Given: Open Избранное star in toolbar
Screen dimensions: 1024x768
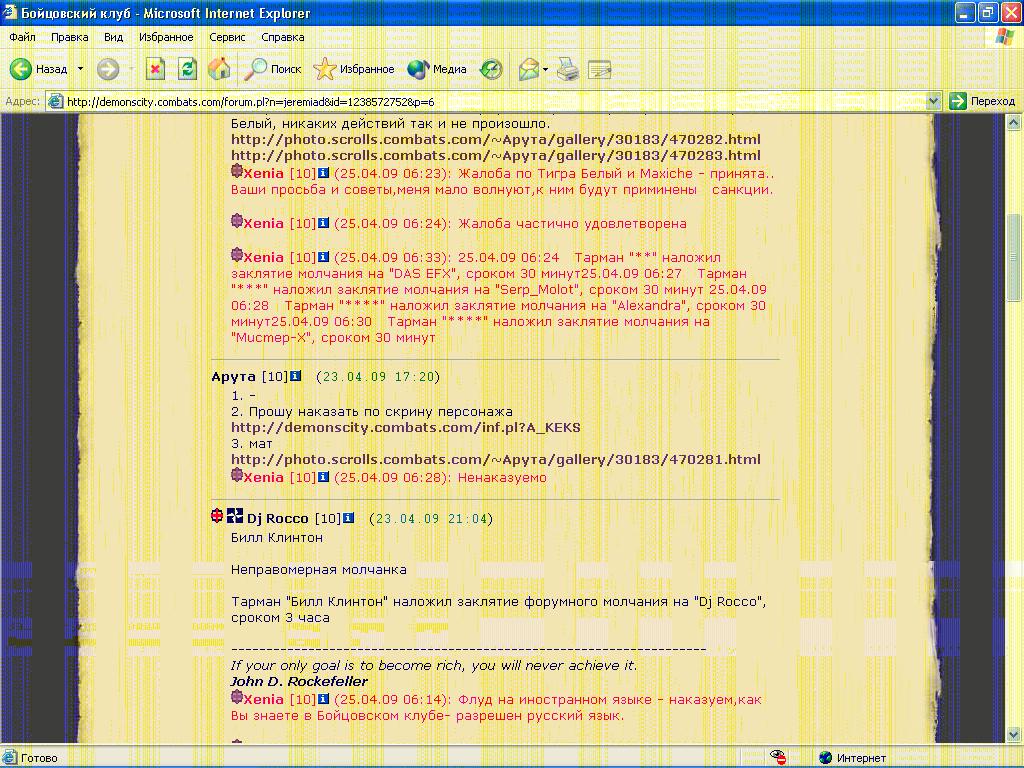Looking at the screenshot, I should coord(353,69).
